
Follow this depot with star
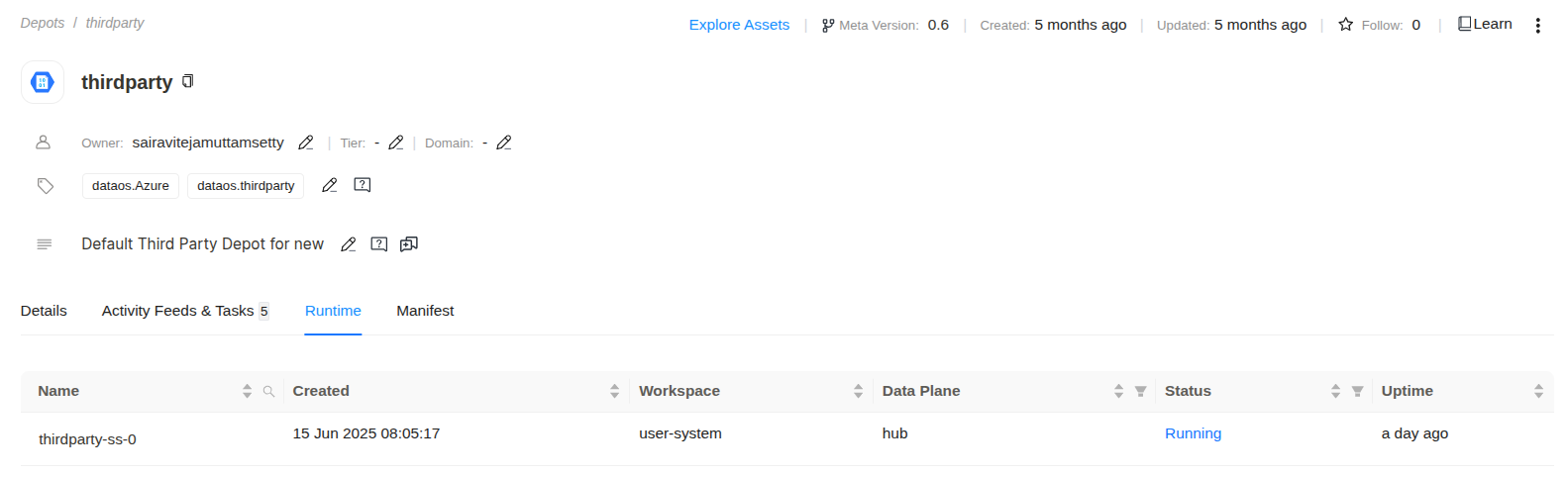(1345, 25)
